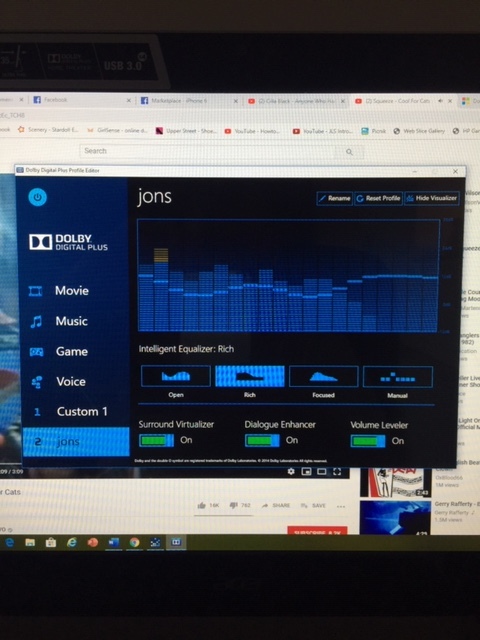Open Chrome from the taskbar
This screenshot has height=640, width=480.
coord(134,542)
